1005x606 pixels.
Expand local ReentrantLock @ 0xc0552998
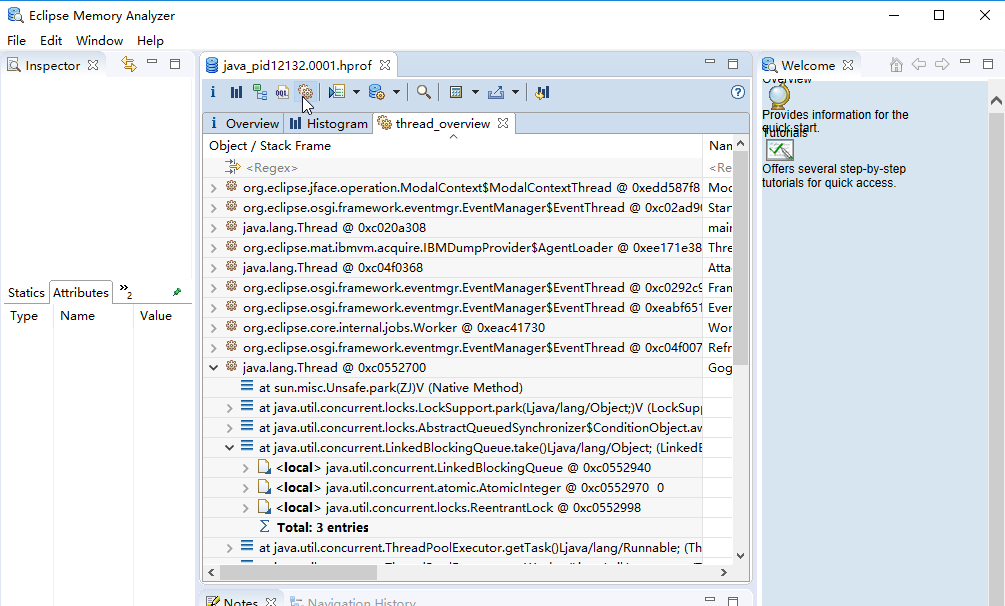pyautogui.click(x=245, y=508)
